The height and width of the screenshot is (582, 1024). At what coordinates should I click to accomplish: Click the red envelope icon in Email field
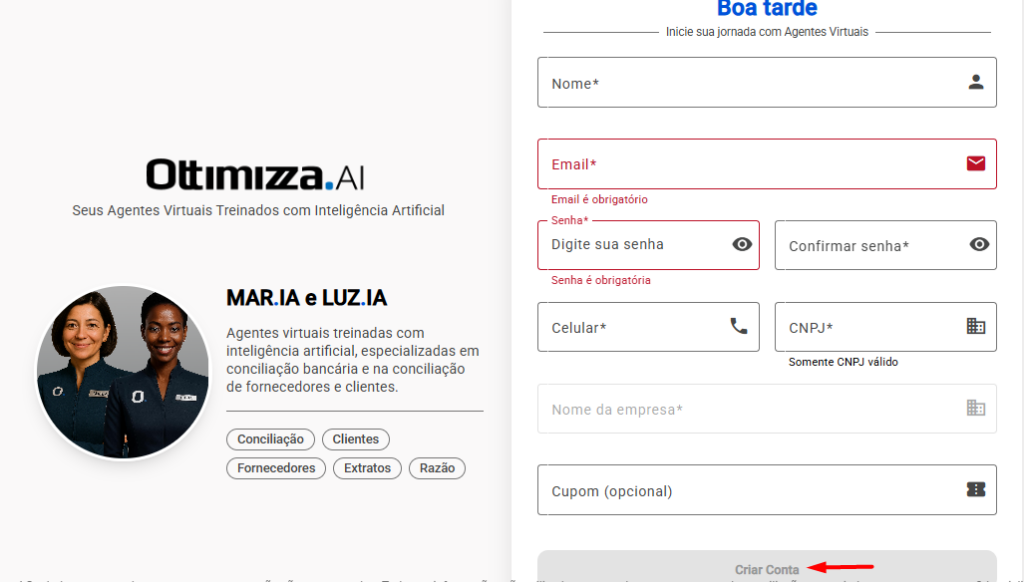pos(976,163)
